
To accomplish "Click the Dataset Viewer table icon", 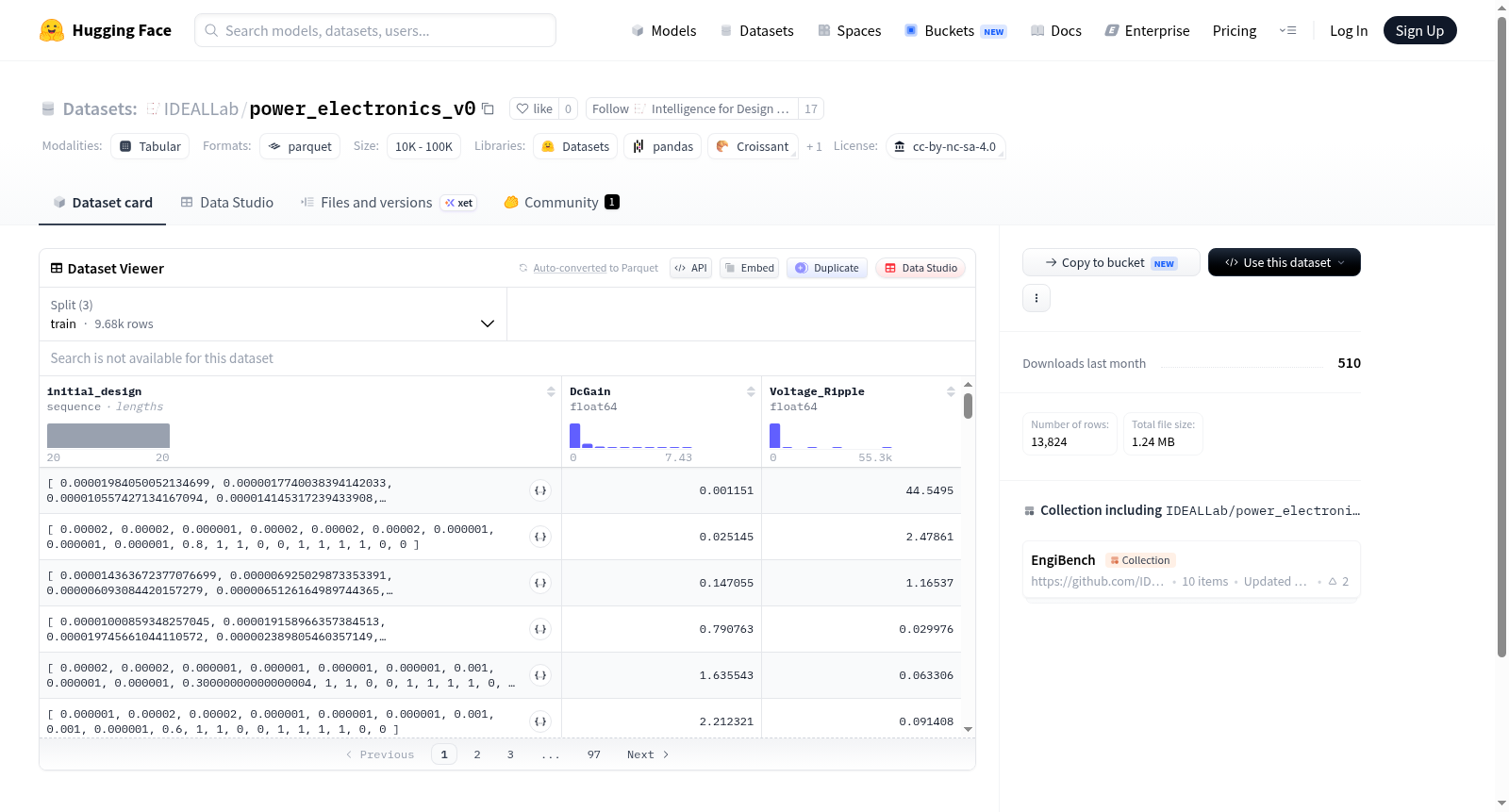I will 57,269.
